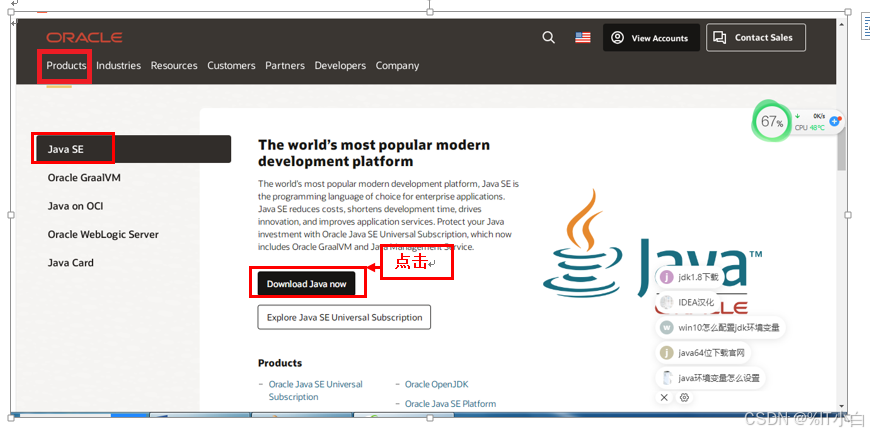The width and height of the screenshot is (870, 434).
Task: Select Java on OCI in the sidebar
Action: [x=75, y=206]
